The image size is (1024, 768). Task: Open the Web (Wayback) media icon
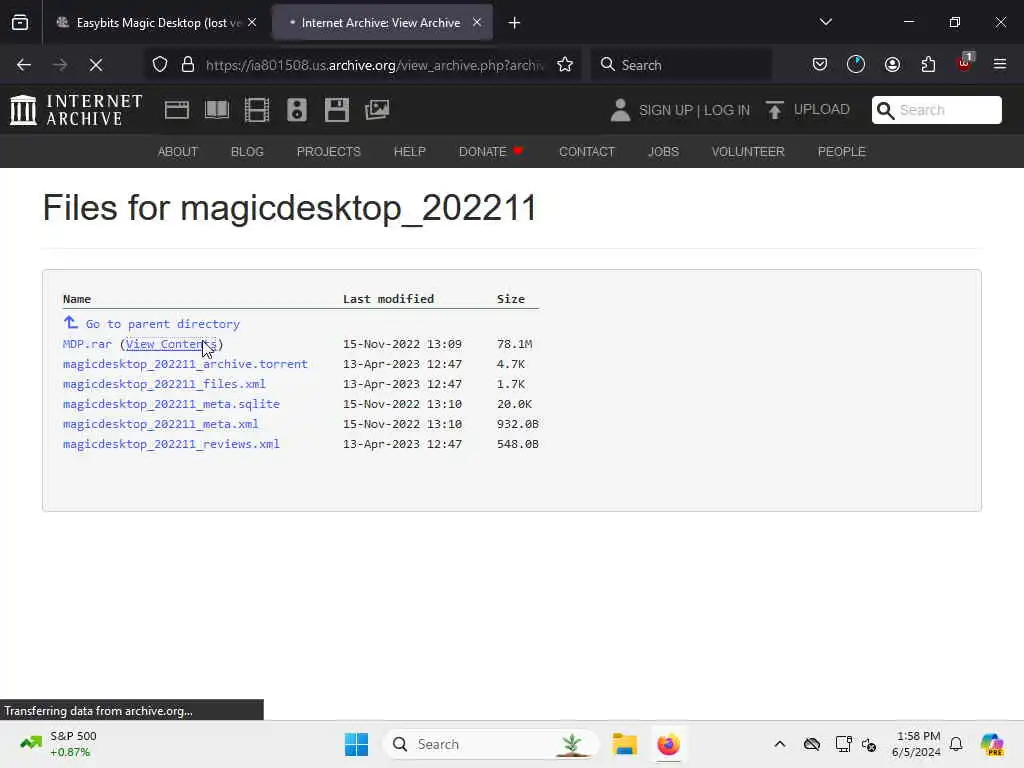[x=176, y=110]
